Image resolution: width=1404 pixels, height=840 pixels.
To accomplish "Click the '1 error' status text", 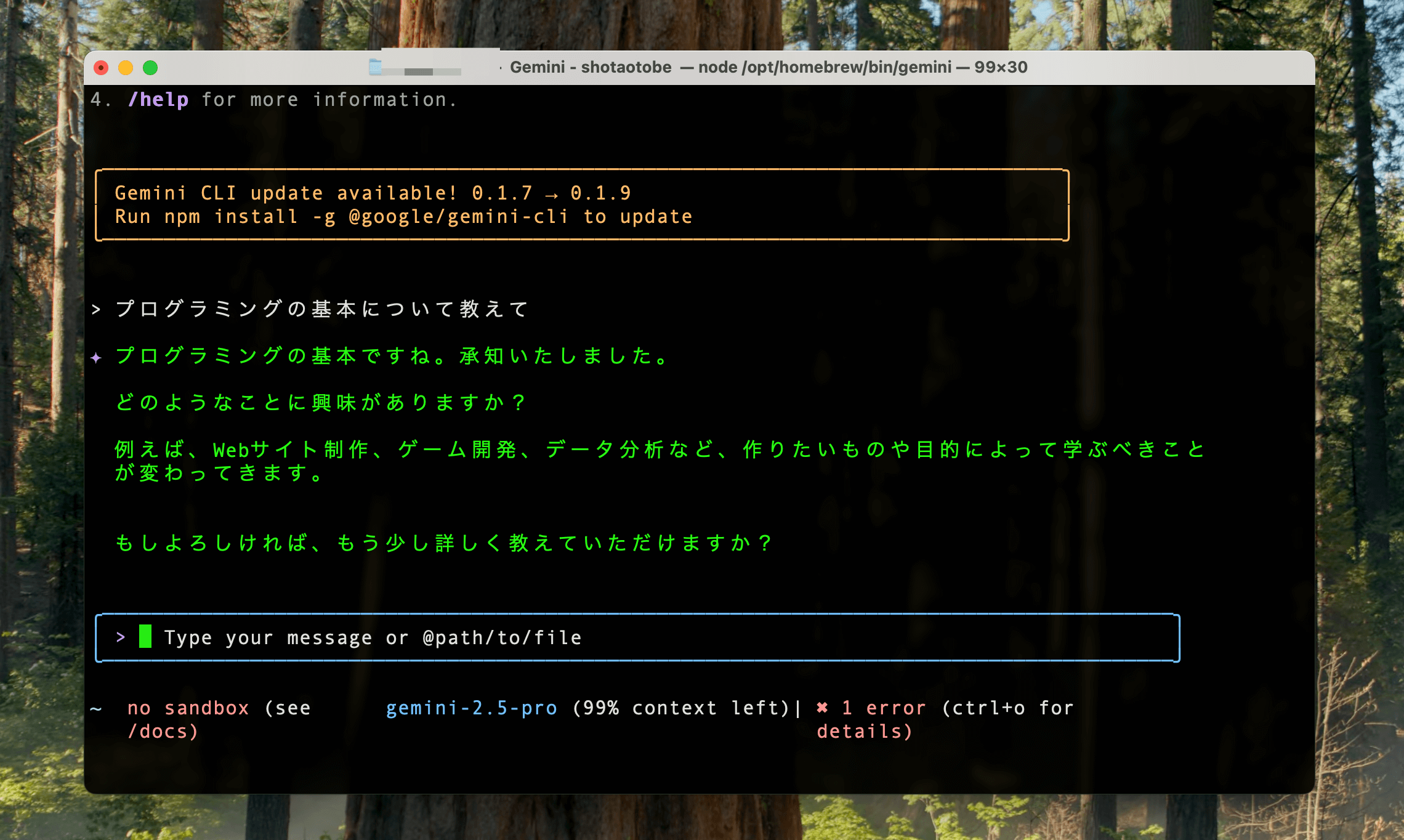I will (883, 708).
